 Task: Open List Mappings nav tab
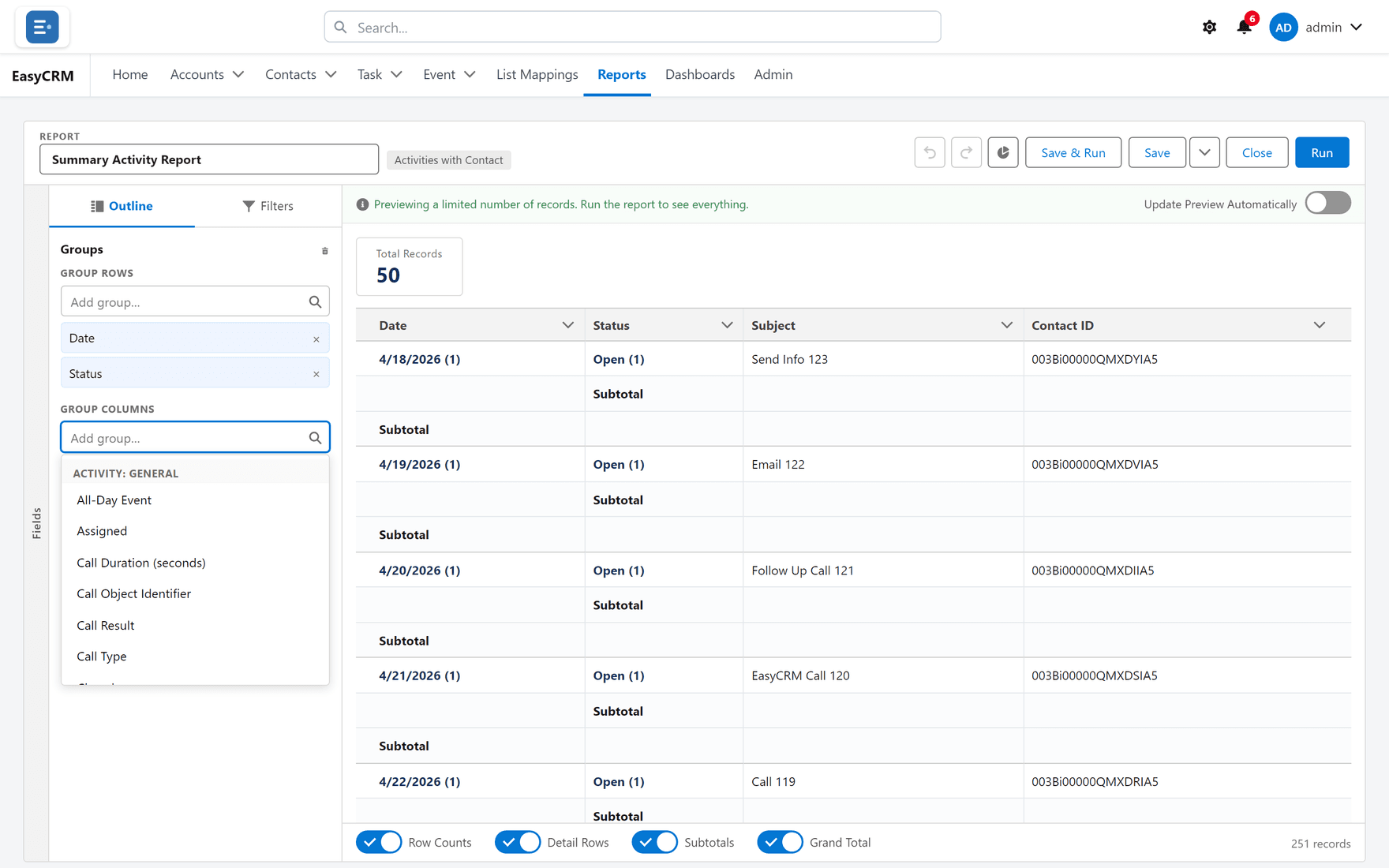[537, 74]
